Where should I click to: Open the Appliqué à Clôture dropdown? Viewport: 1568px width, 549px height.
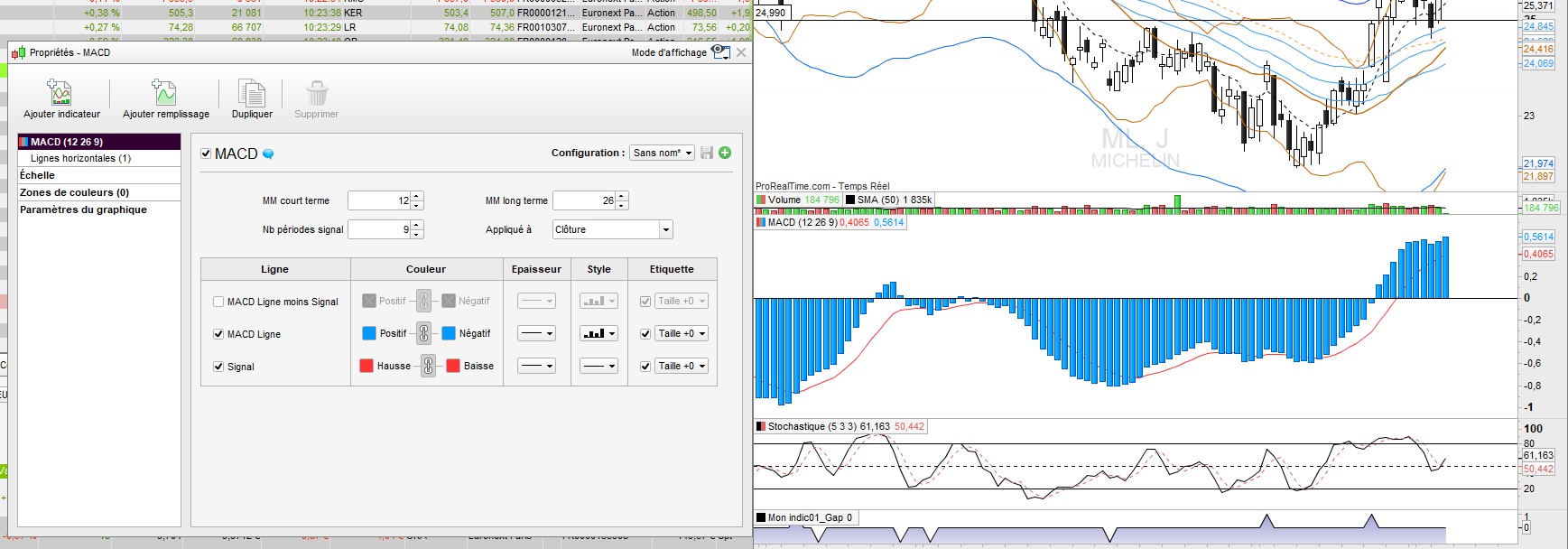[x=612, y=229]
